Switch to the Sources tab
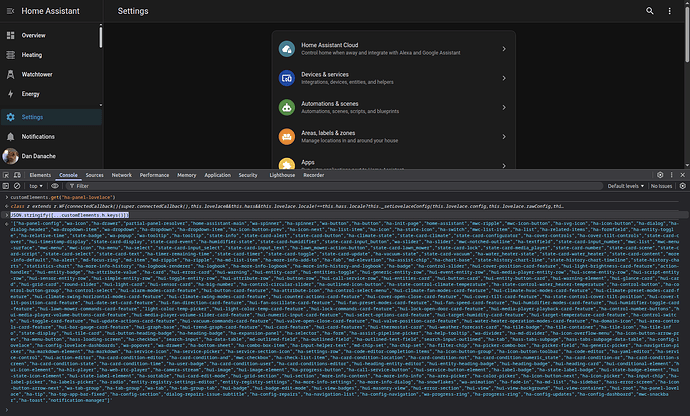This screenshot has height=416, width=690. click(95, 175)
